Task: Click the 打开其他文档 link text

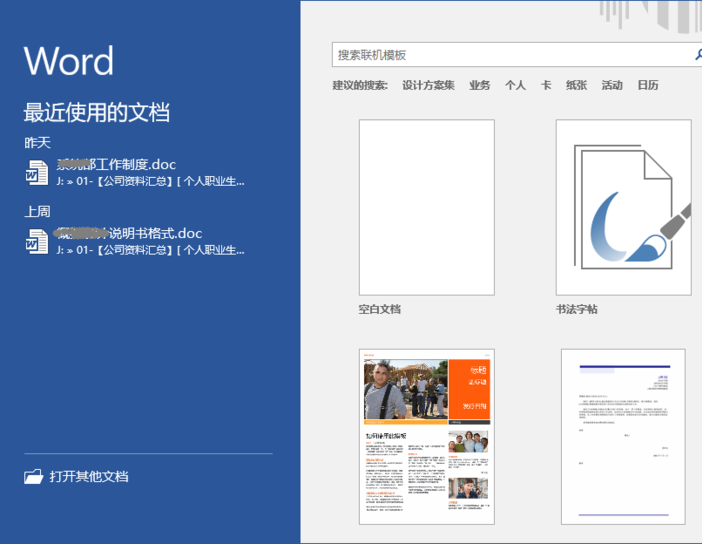Action: pos(89,477)
